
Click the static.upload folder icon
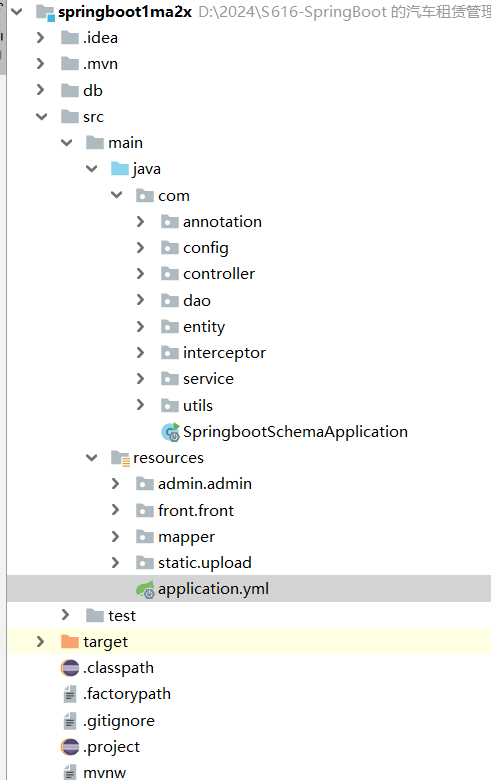[x=145, y=563]
